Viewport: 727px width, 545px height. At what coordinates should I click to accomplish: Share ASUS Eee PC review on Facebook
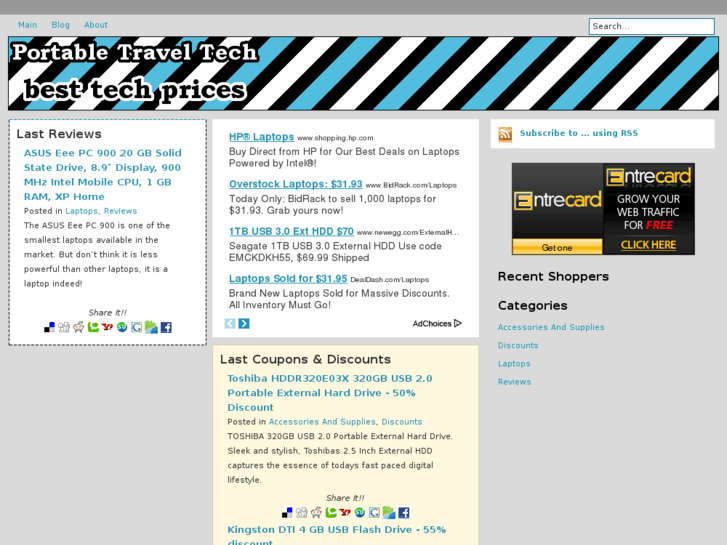166,327
